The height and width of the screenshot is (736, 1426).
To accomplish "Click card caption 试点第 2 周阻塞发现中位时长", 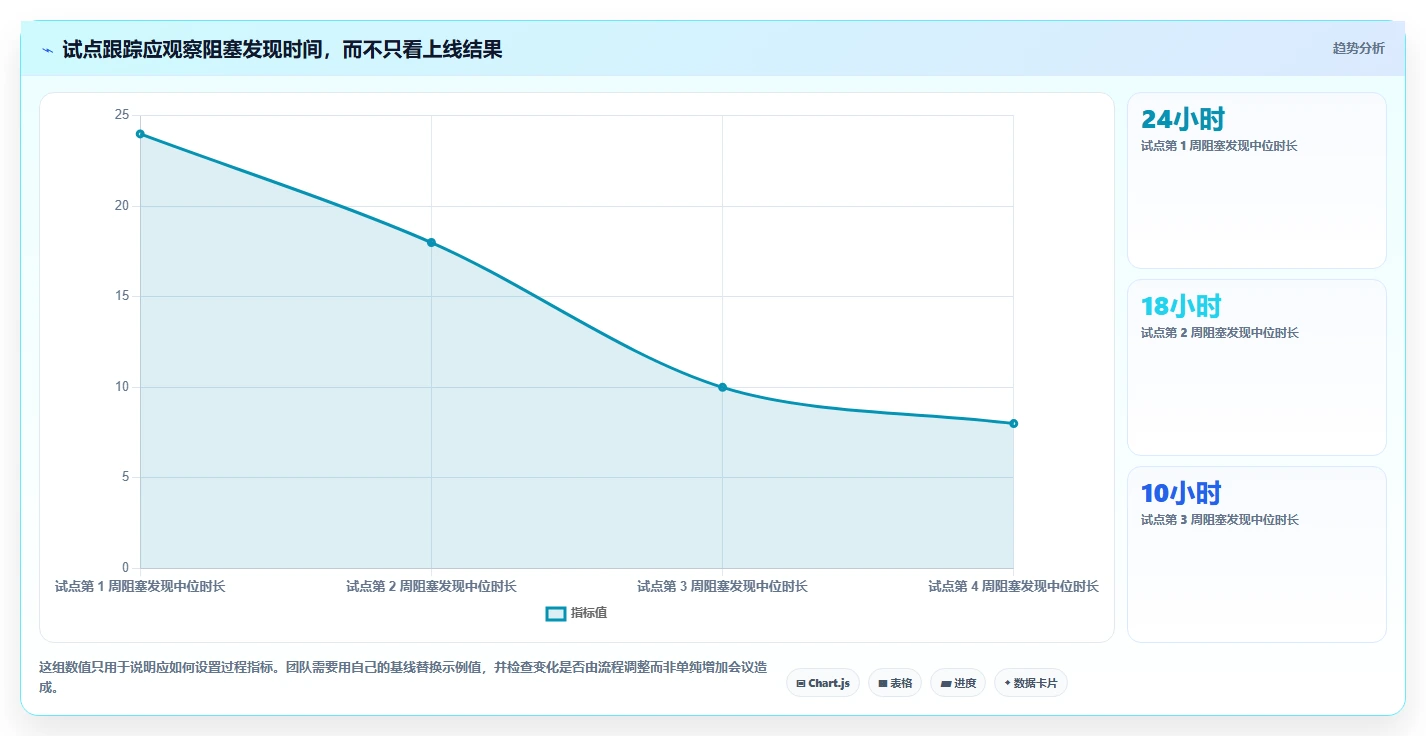I will (x=1219, y=333).
